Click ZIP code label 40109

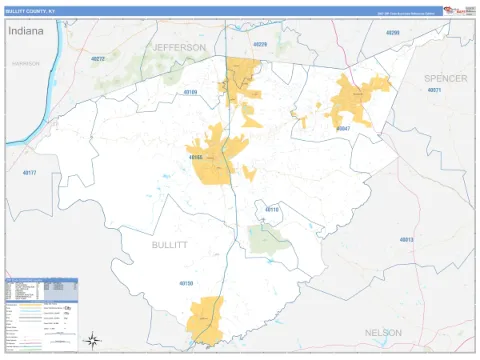coord(190,92)
